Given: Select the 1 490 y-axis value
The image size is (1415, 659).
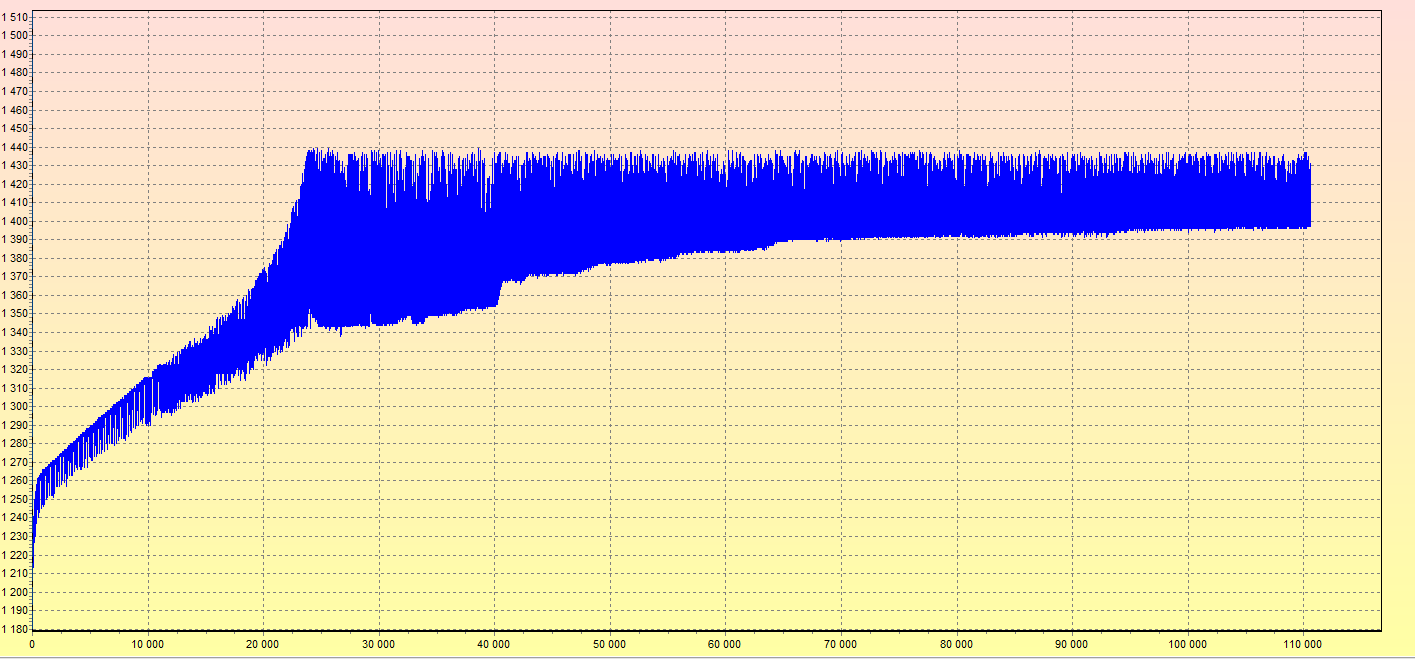Looking at the screenshot, I should (15, 54).
